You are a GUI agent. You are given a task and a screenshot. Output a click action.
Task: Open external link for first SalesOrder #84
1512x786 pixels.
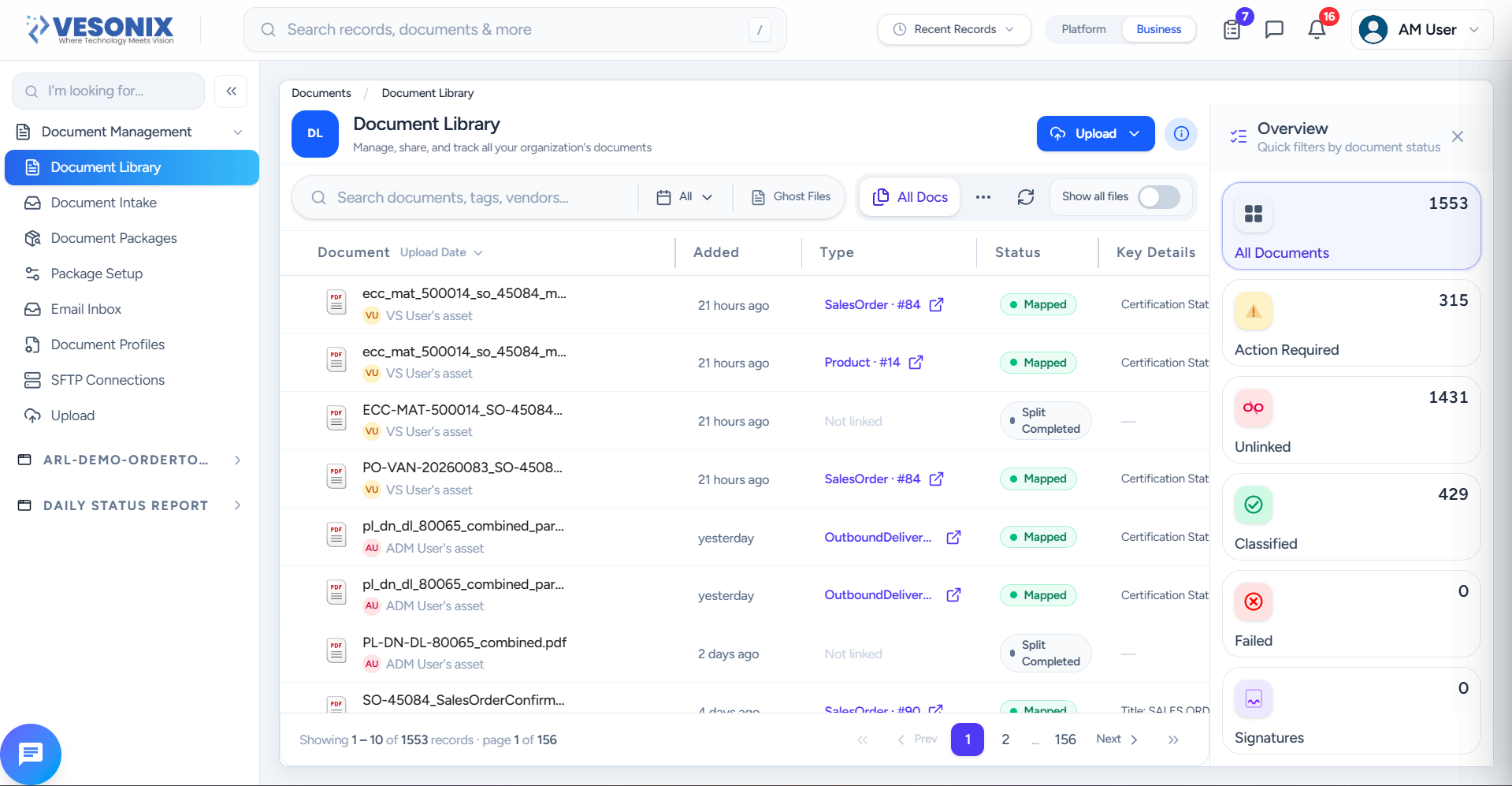937,305
